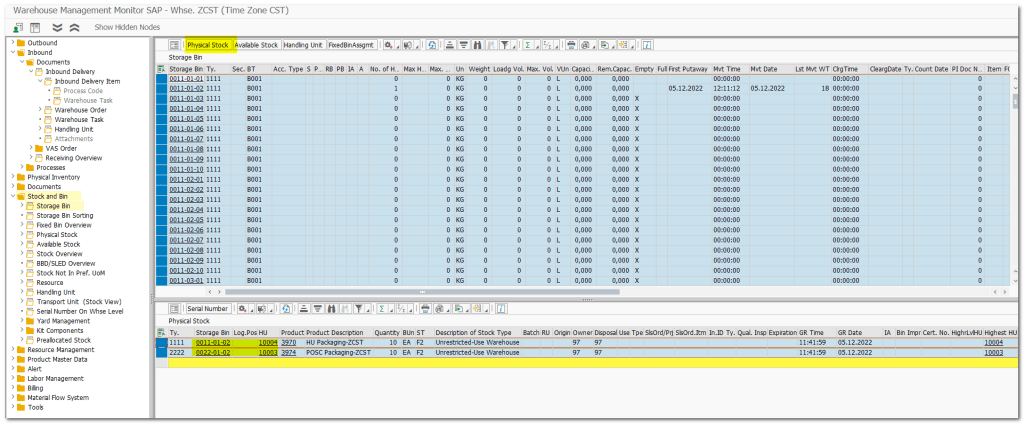Click the refresh icon in upper grid toolbar

pos(432,45)
